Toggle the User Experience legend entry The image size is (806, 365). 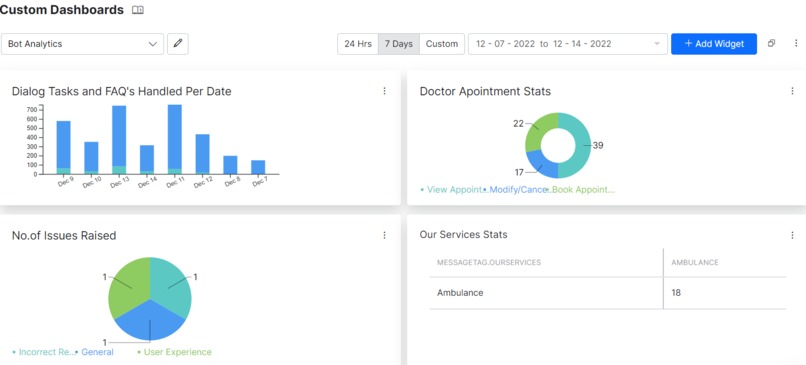[x=174, y=352]
